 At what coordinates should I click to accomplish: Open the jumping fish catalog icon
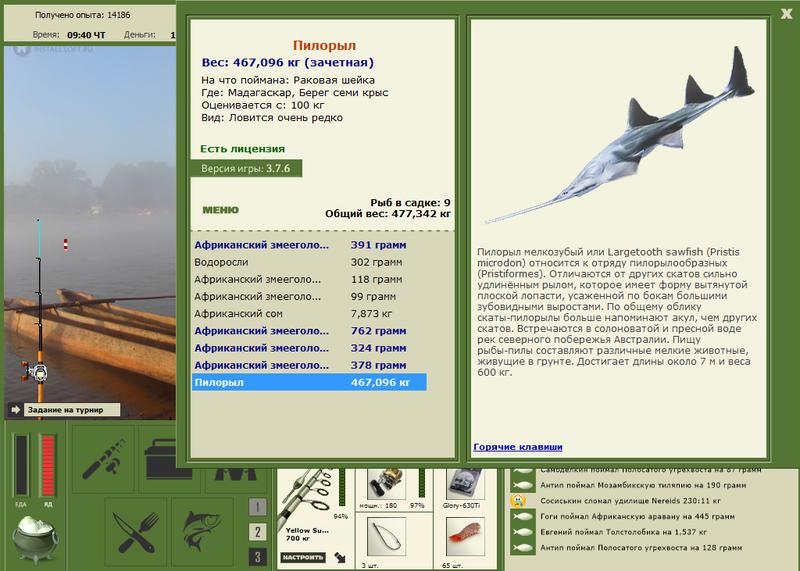click(202, 532)
